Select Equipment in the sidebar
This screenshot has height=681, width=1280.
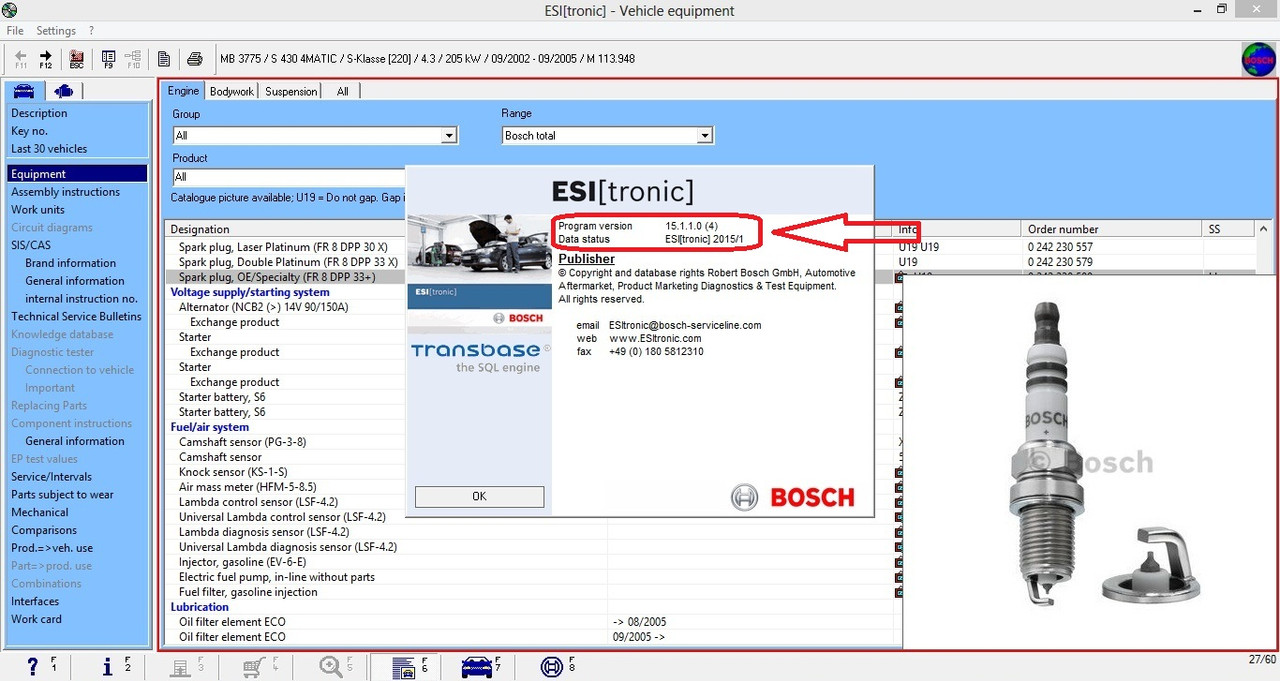pyautogui.click(x=77, y=174)
